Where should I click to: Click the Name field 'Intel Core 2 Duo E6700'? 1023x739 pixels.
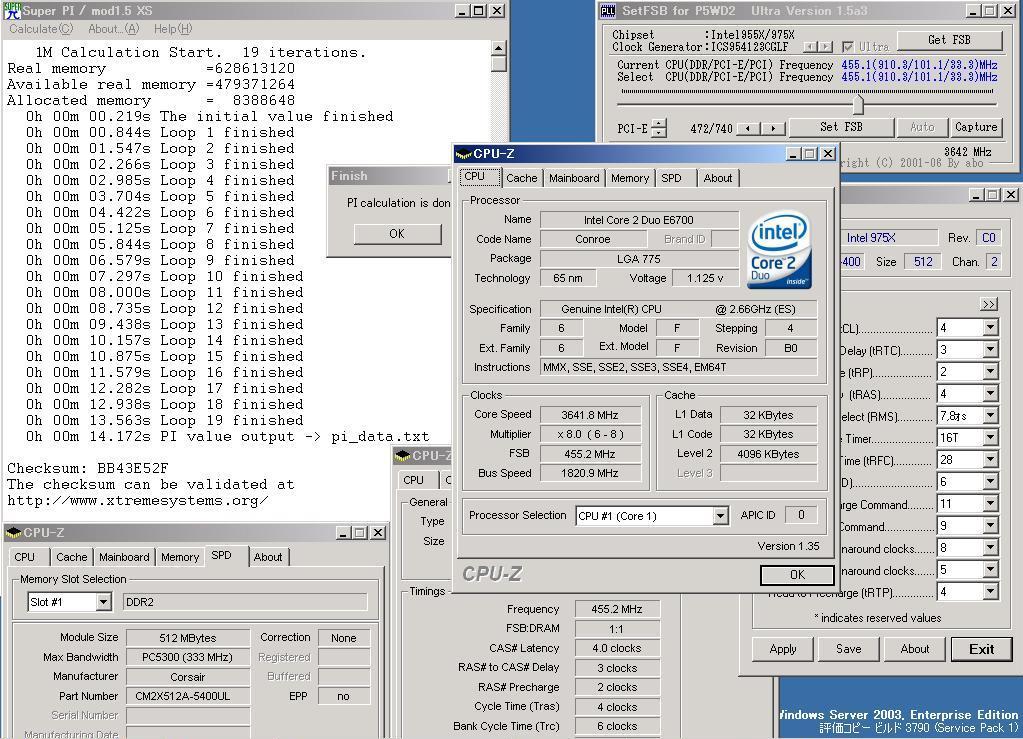coord(639,220)
